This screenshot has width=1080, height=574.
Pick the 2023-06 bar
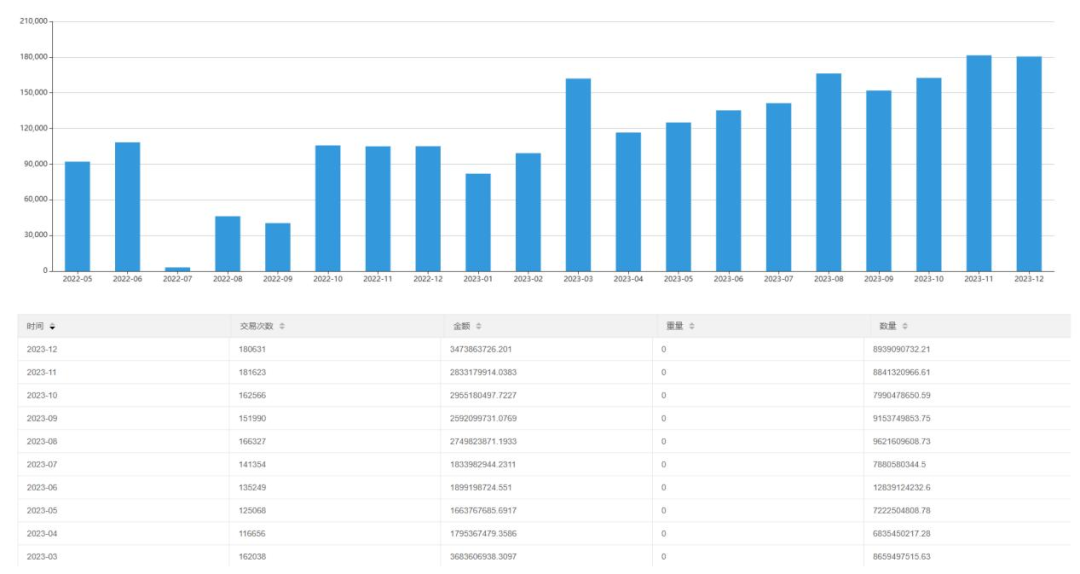click(729, 191)
